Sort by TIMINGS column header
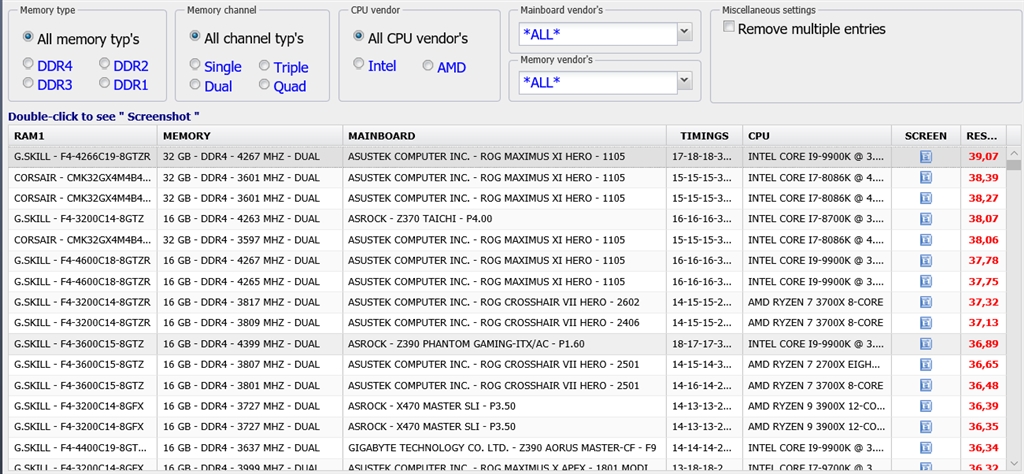 point(704,136)
